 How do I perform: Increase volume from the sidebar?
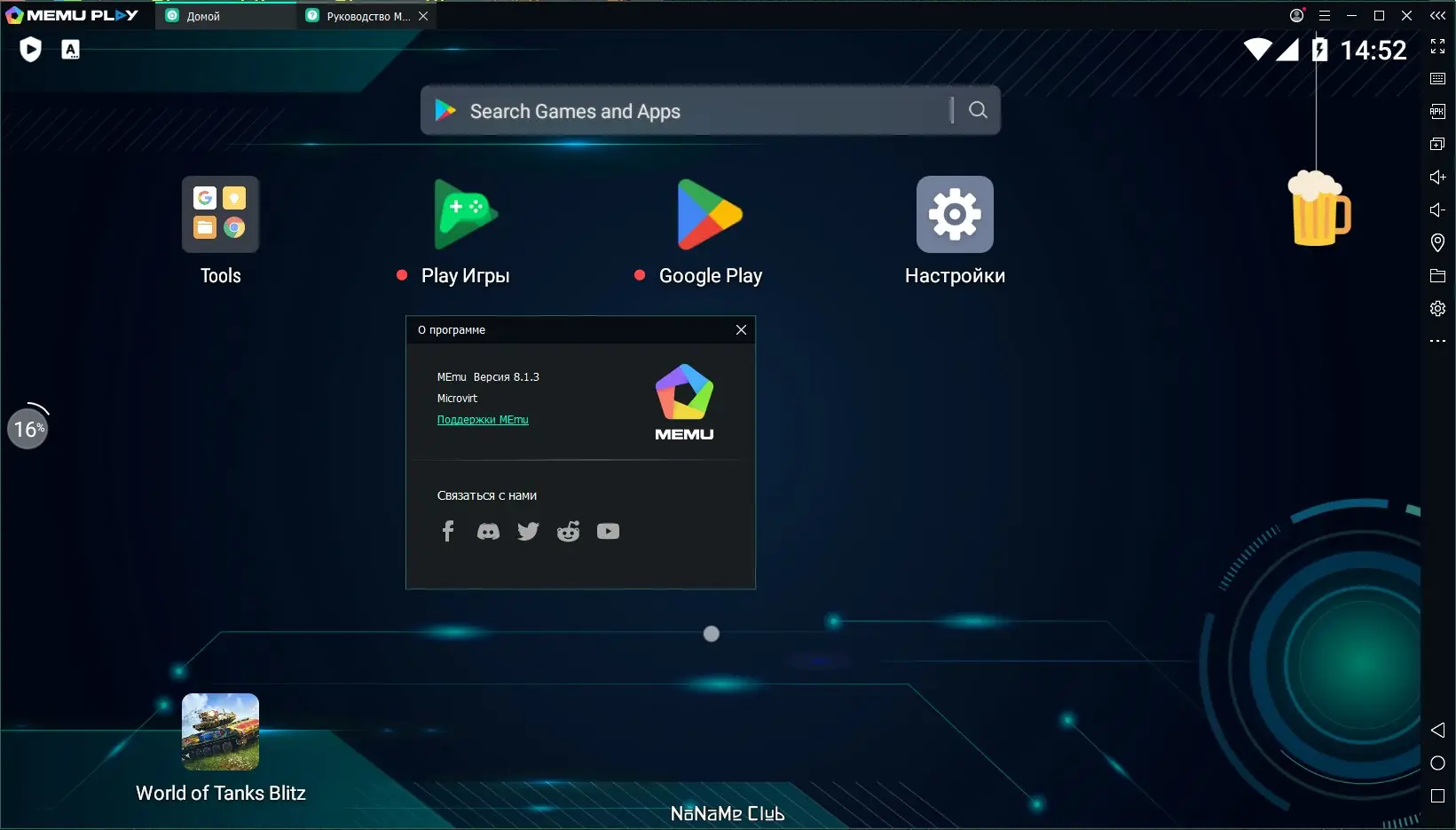(x=1438, y=177)
